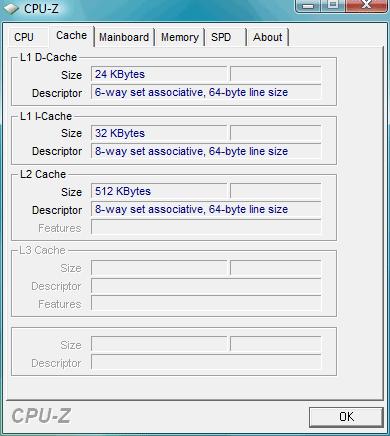Switch to the CPU tab
The width and height of the screenshot is (390, 436).
(28, 37)
